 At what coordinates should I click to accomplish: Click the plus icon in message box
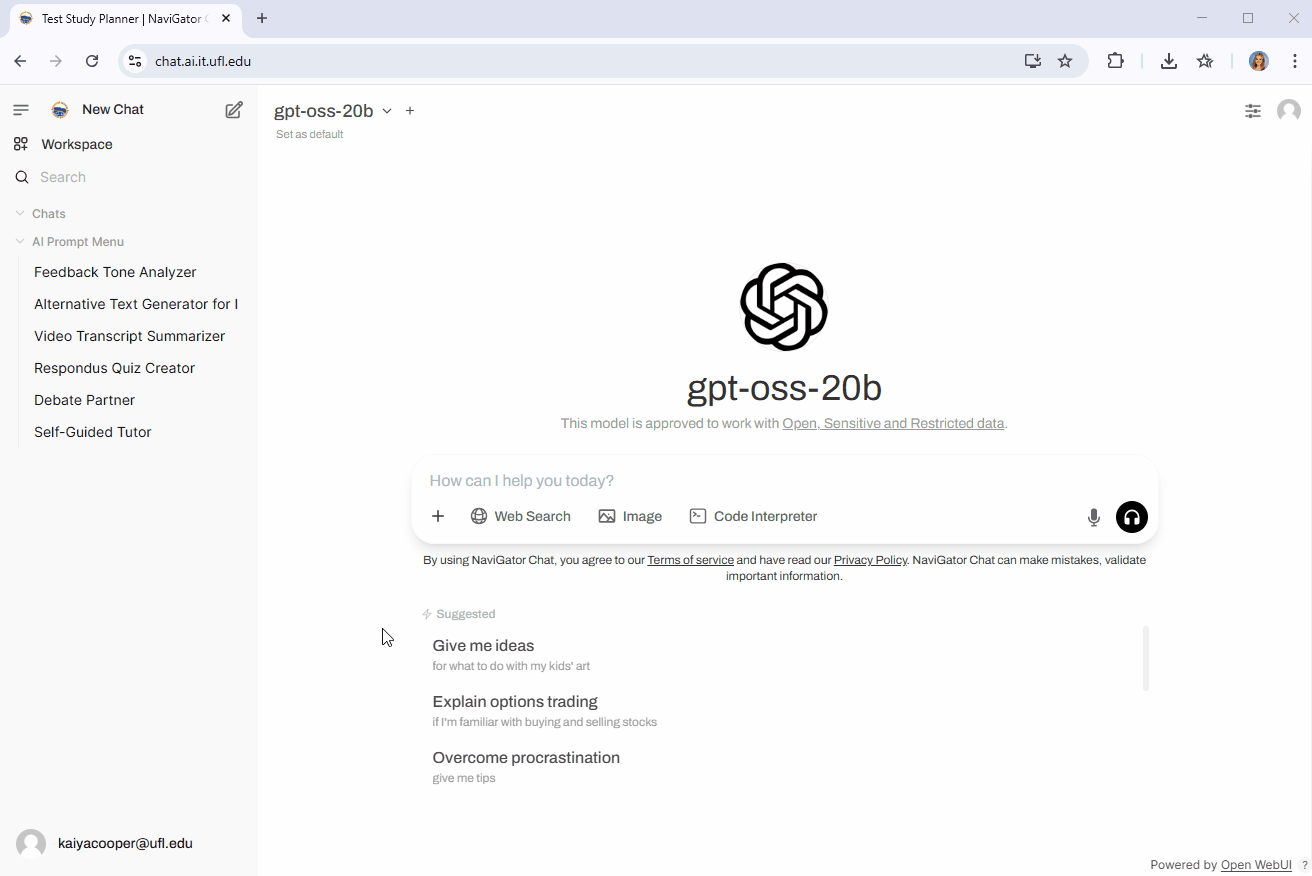[438, 517]
